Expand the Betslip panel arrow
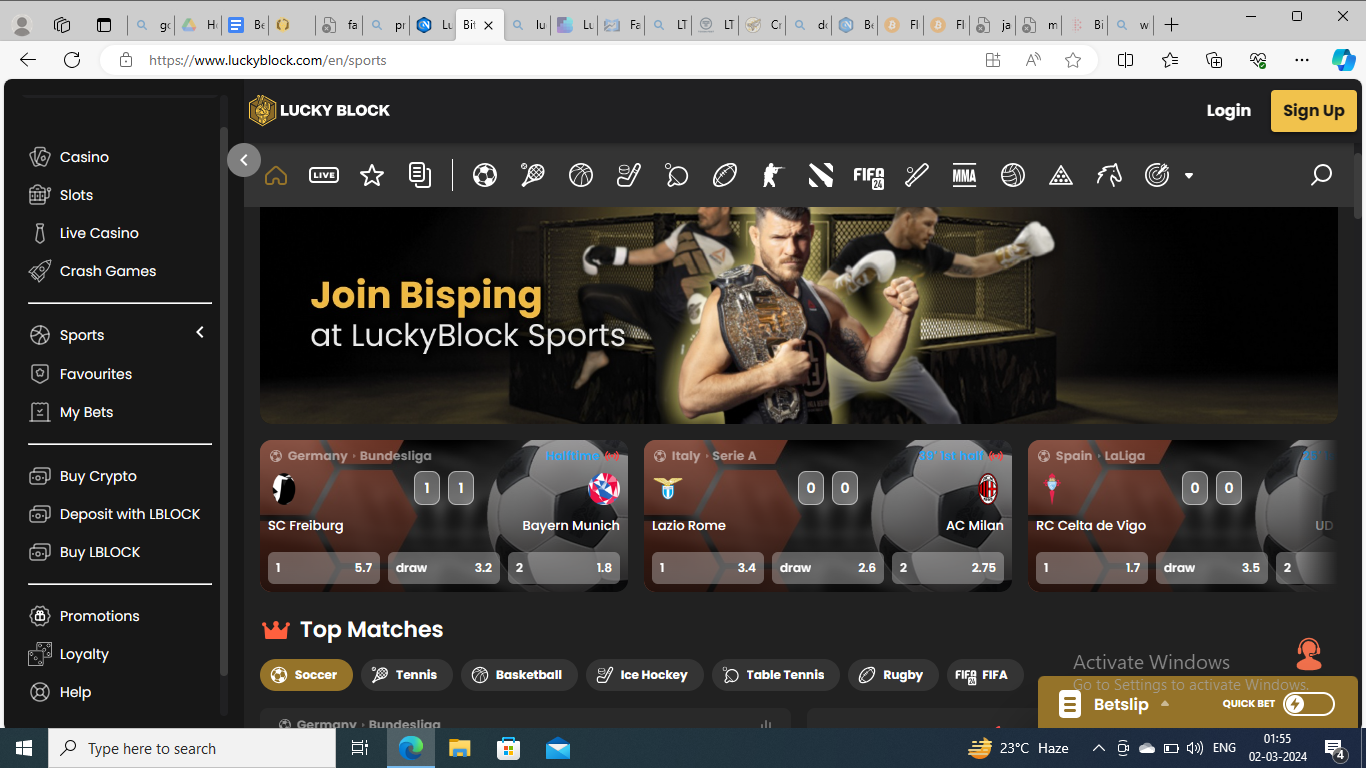This screenshot has width=1366, height=768. [x=1165, y=704]
